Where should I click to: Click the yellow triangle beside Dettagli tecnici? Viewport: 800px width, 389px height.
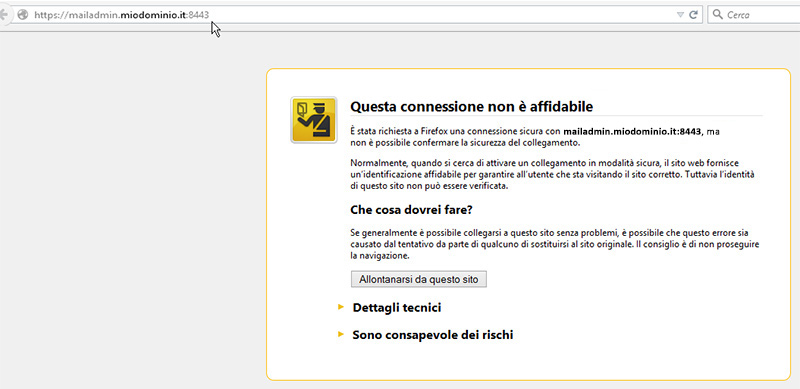341,307
